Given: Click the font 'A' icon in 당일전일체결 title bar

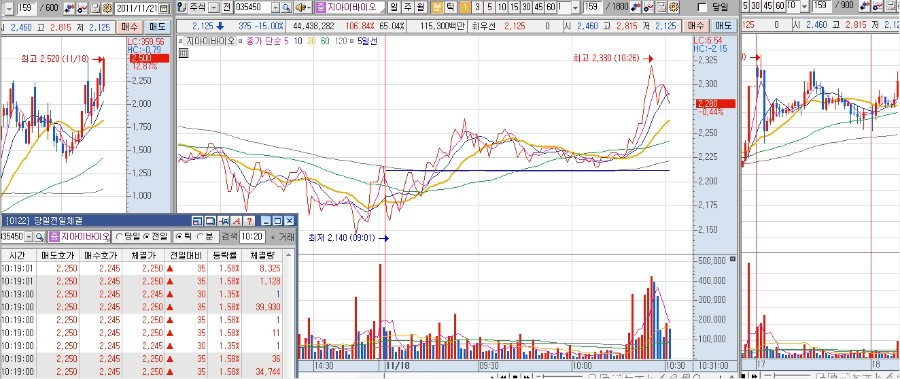Looking at the screenshot, I should (x=237, y=221).
